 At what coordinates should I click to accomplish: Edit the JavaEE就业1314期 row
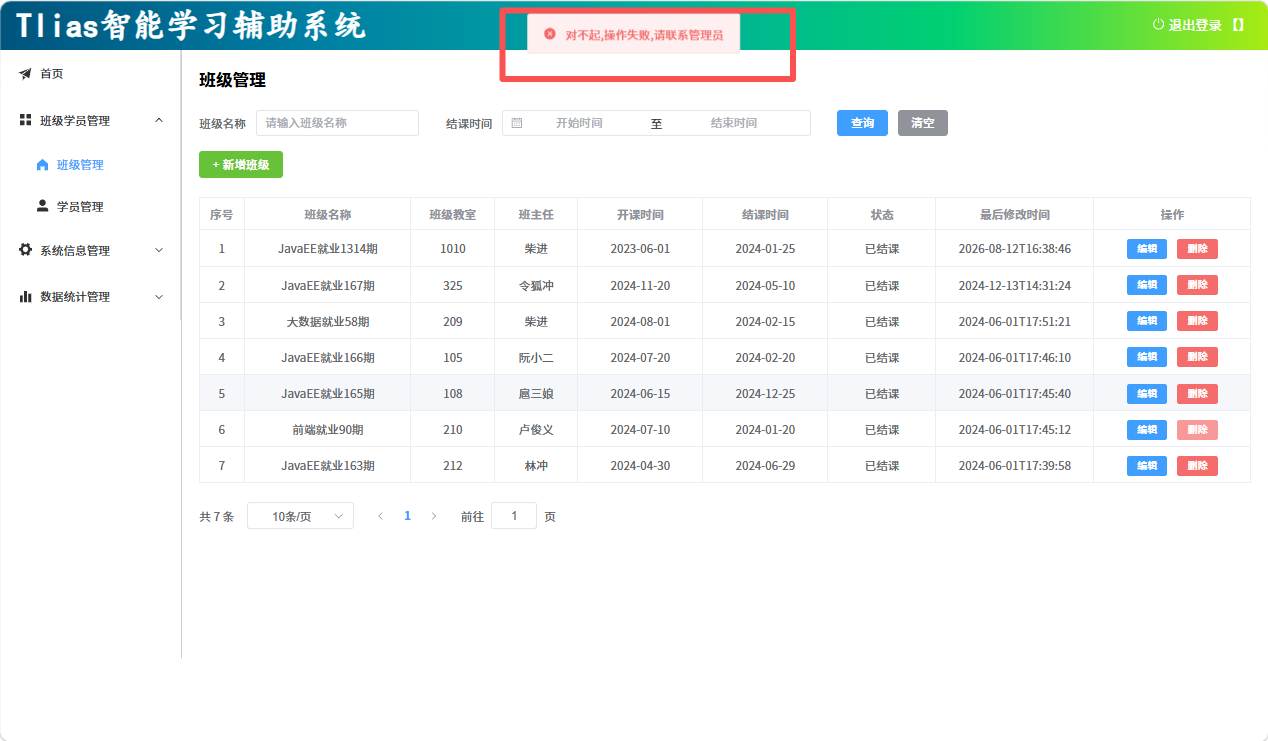[x=1147, y=249]
